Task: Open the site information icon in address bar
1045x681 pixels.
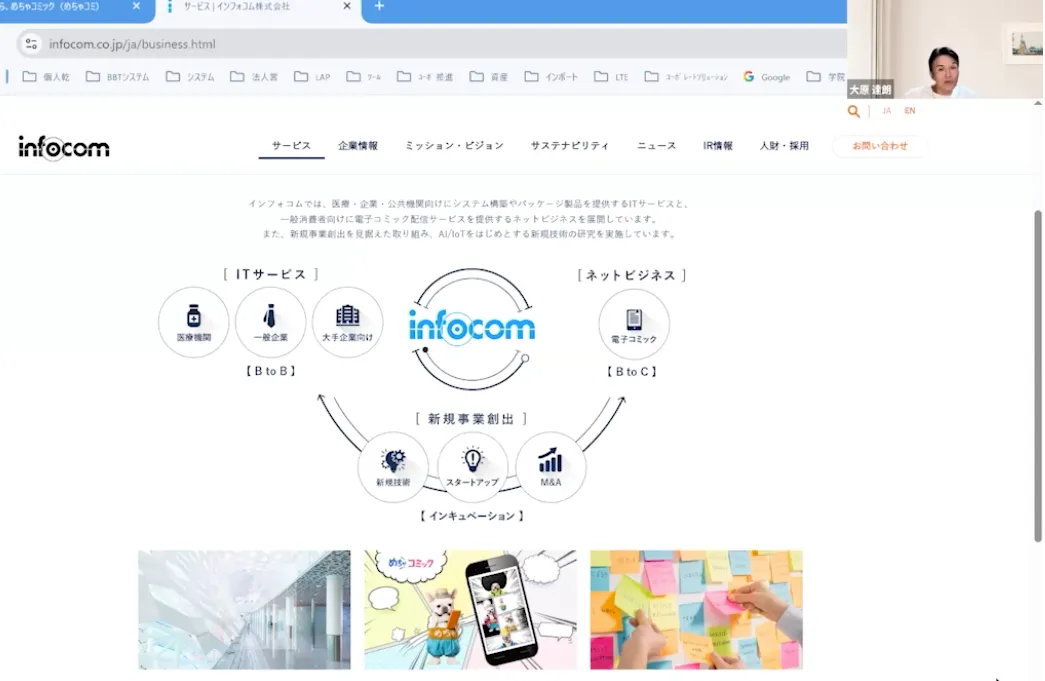Action: (x=31, y=44)
